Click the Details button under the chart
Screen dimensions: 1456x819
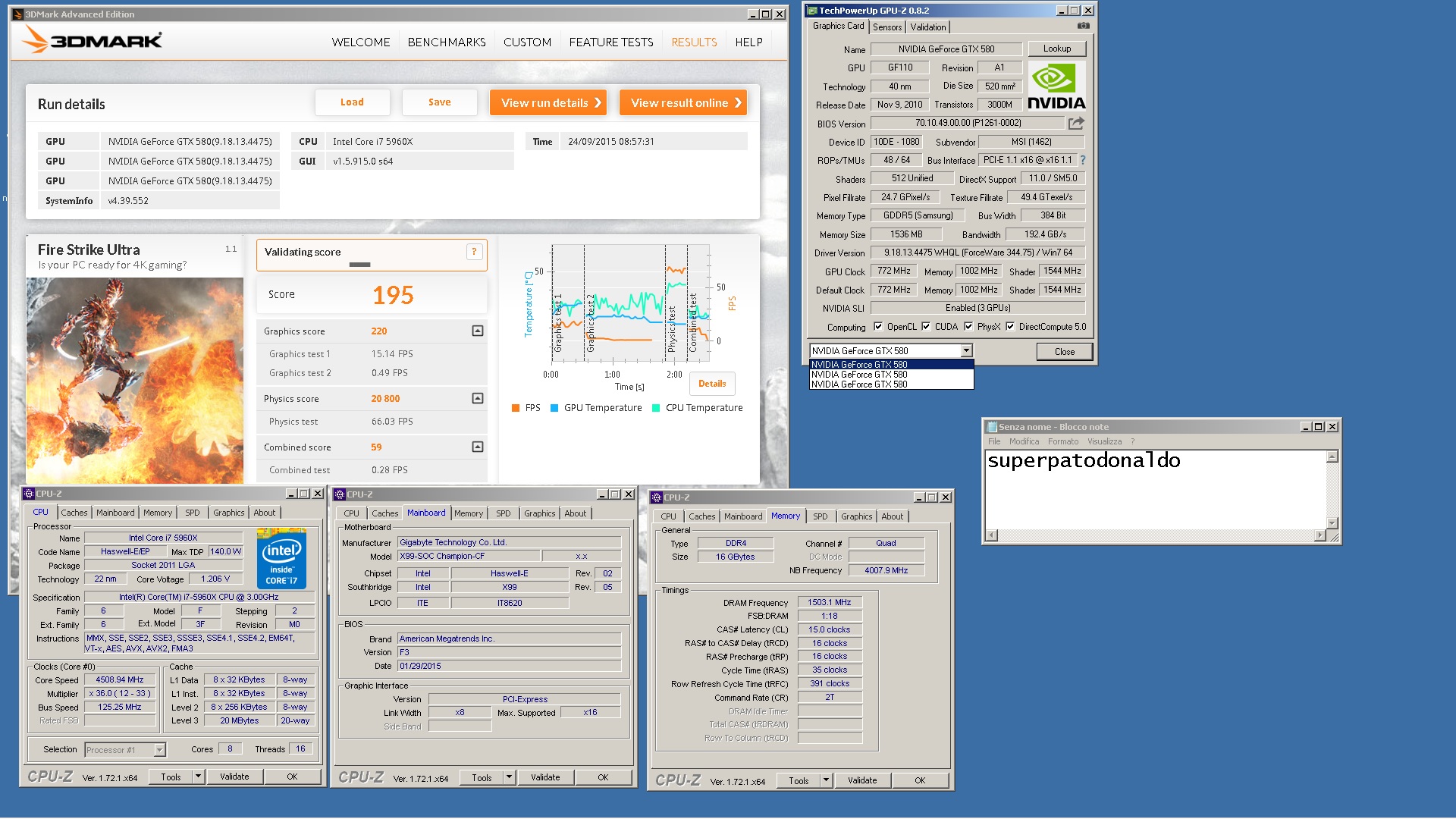point(712,384)
